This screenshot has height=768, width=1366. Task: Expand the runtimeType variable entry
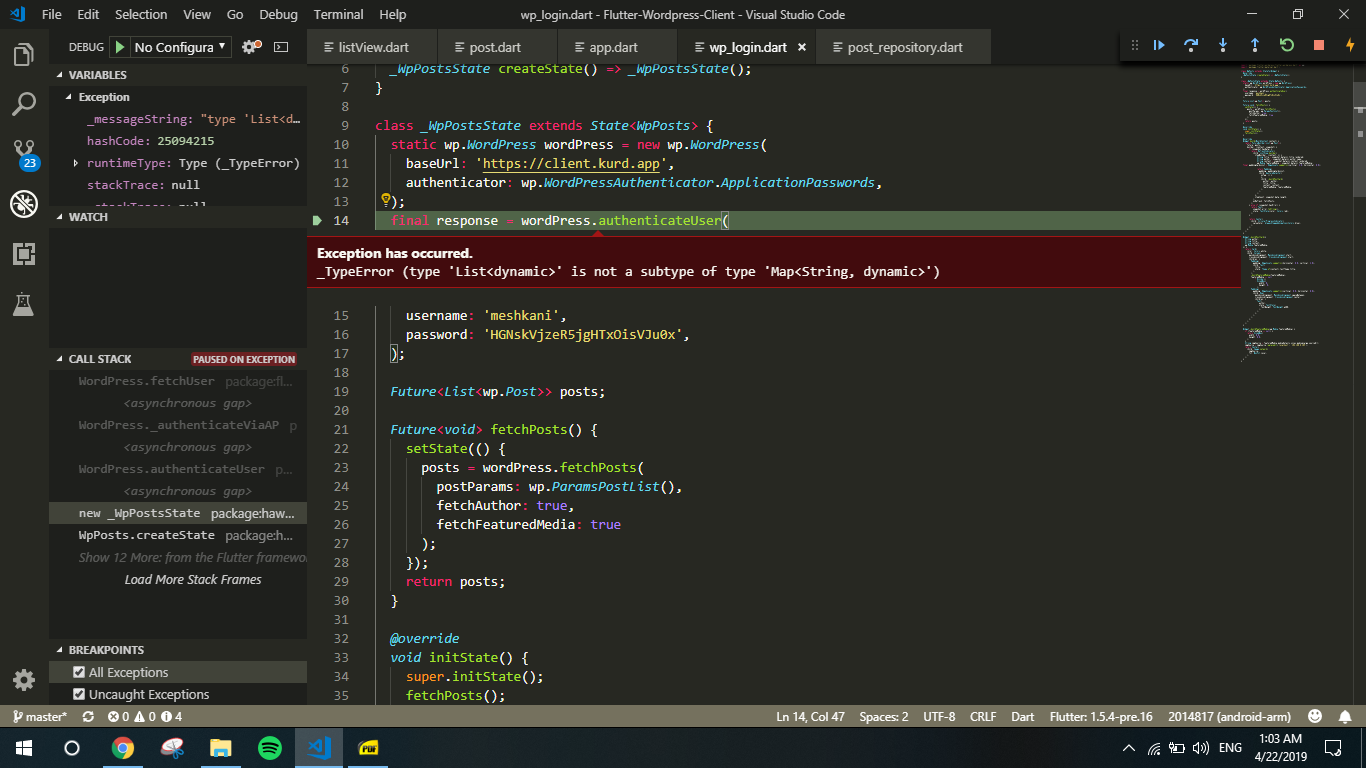click(x=75, y=162)
